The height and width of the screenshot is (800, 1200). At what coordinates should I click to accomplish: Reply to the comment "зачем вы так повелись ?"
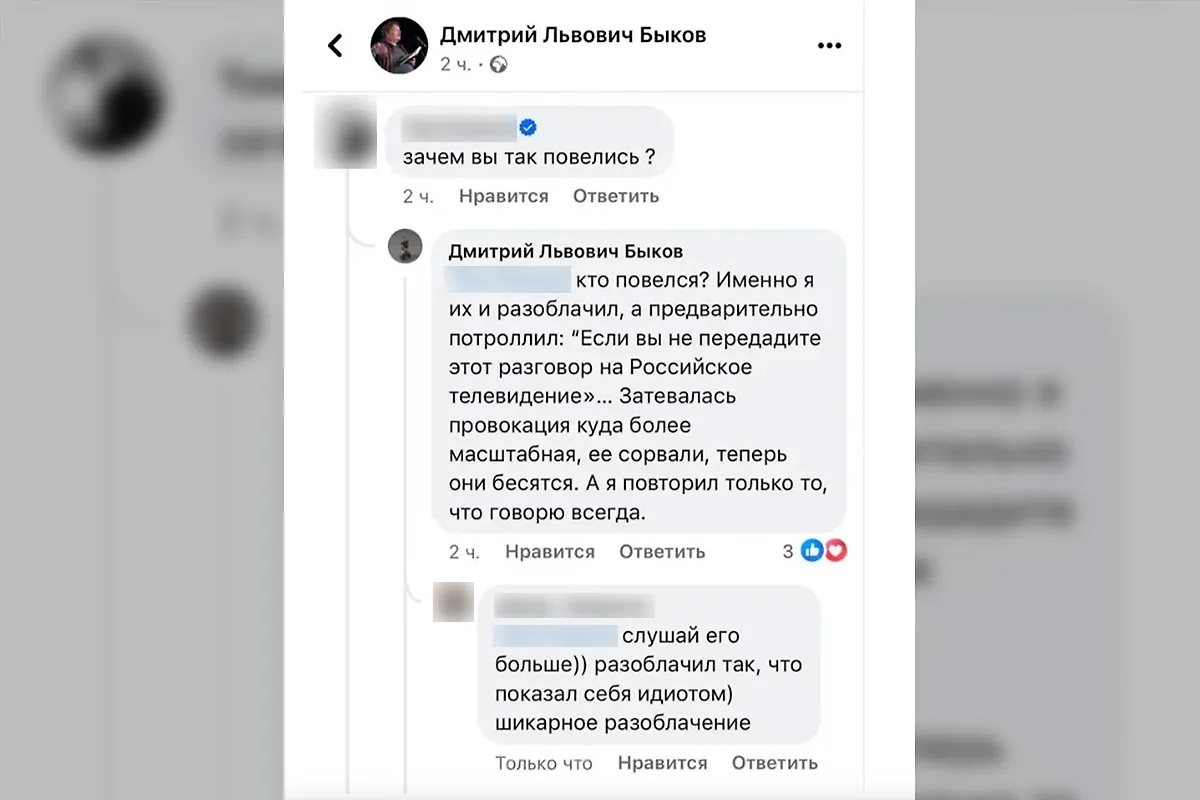[x=616, y=196]
